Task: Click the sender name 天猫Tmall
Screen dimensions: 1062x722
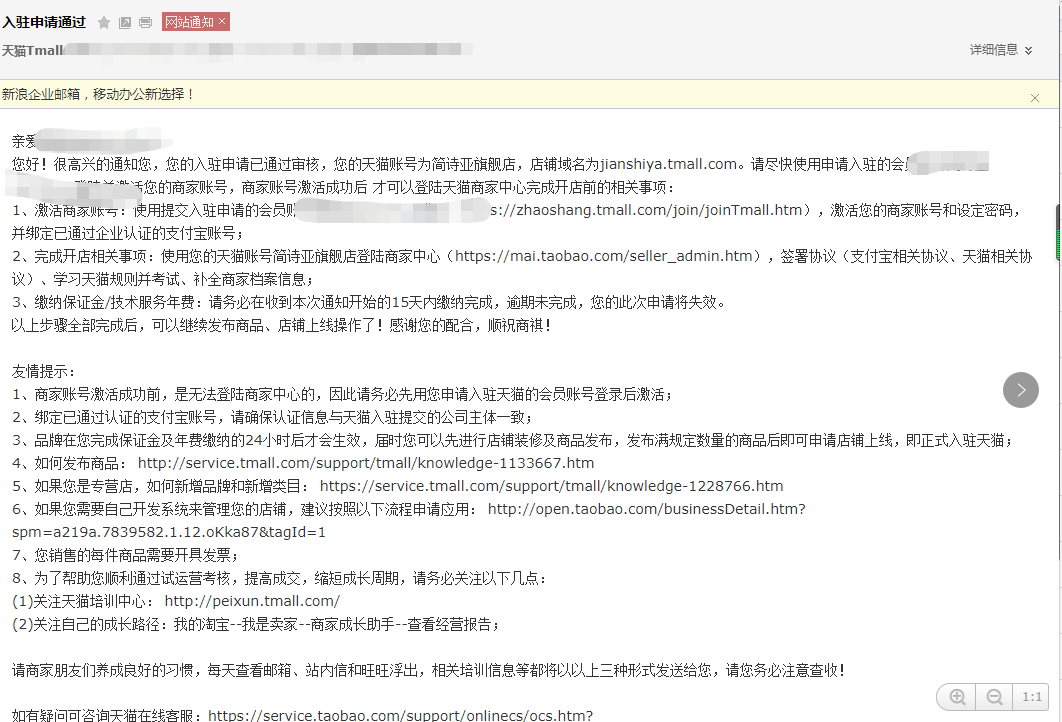Action: [33, 50]
